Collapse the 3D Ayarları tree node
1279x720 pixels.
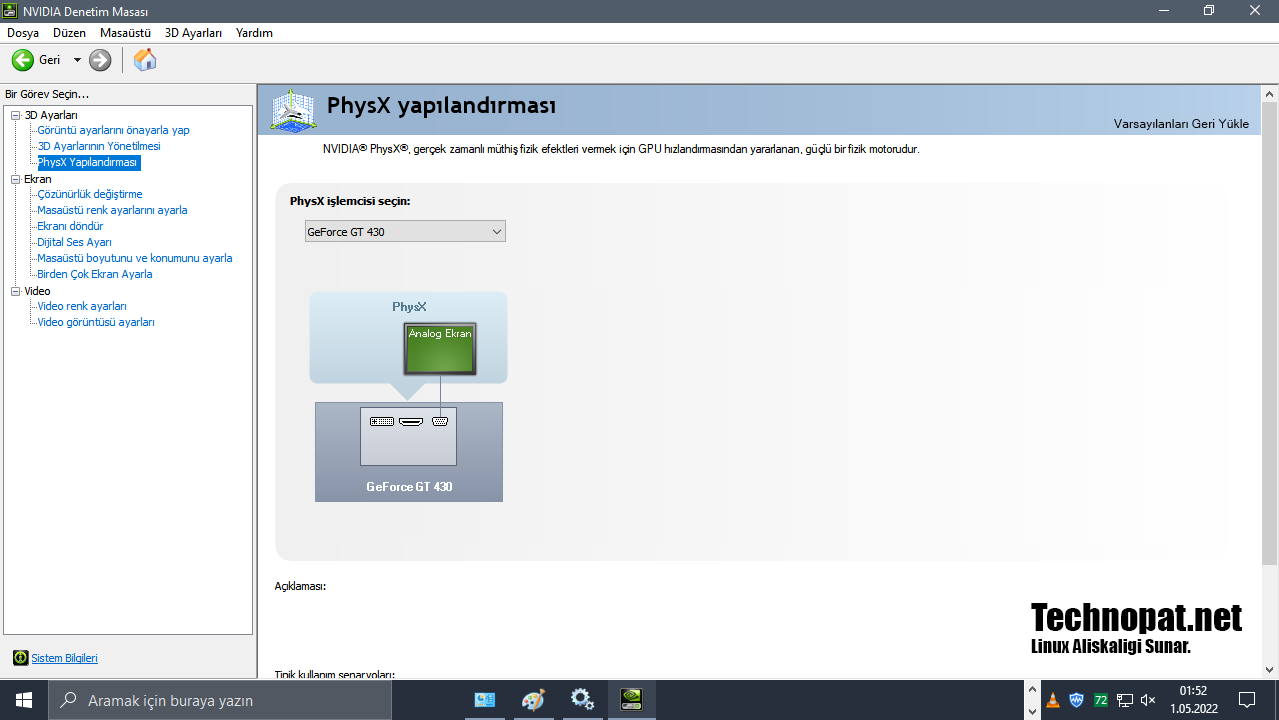point(15,115)
